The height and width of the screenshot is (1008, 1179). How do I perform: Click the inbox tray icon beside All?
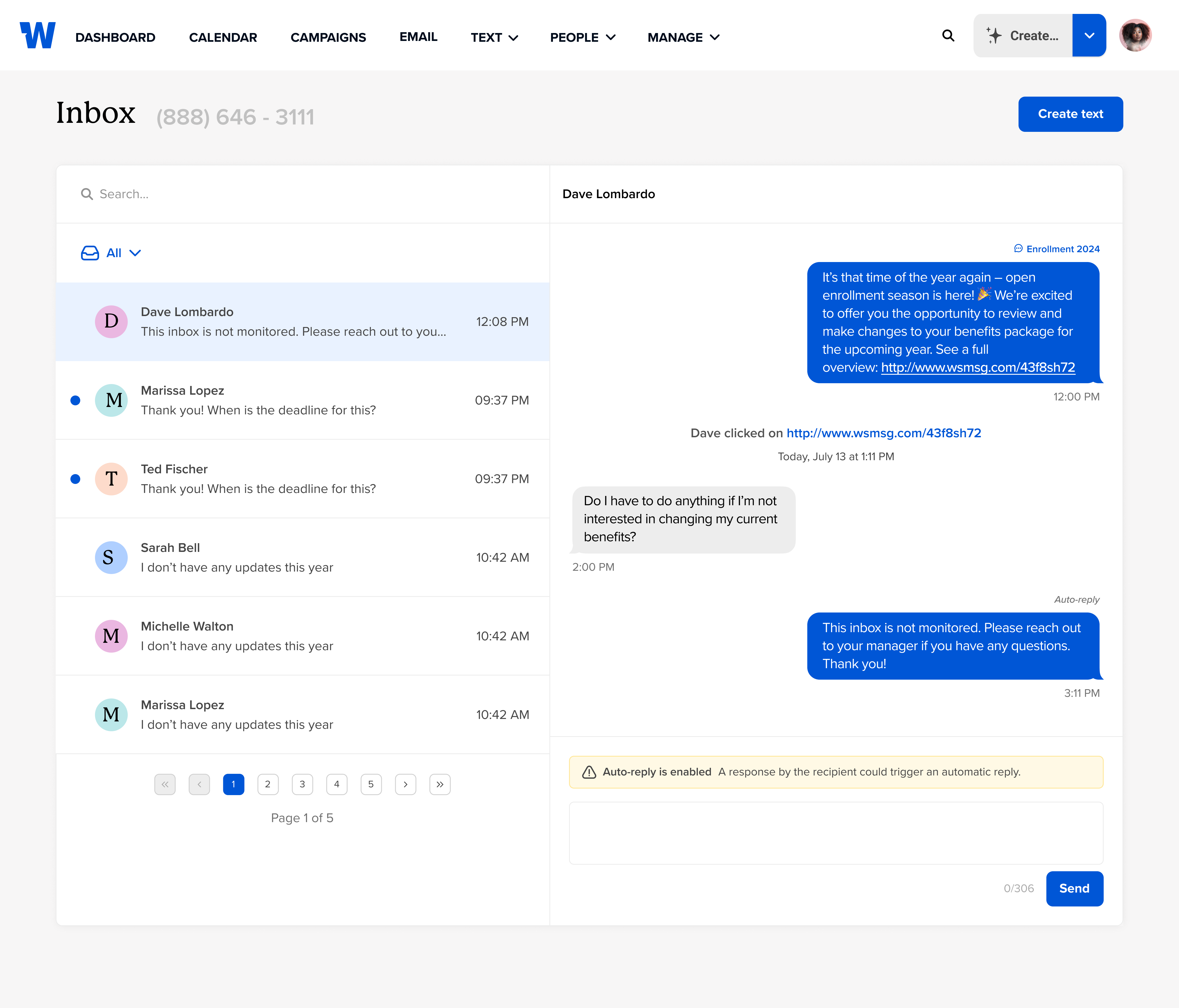(90, 253)
